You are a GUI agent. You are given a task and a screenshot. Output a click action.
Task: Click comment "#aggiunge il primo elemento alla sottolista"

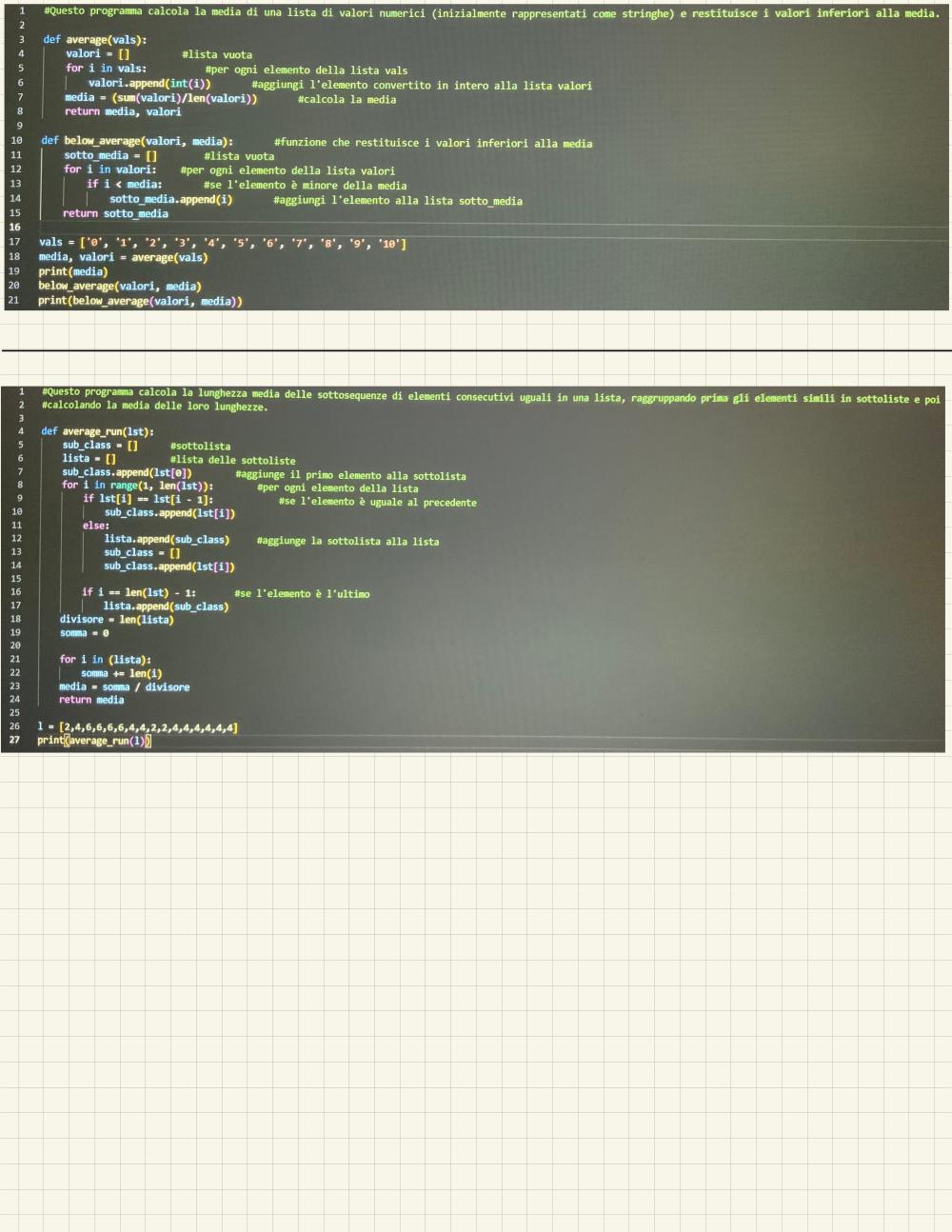pyautogui.click(x=350, y=475)
